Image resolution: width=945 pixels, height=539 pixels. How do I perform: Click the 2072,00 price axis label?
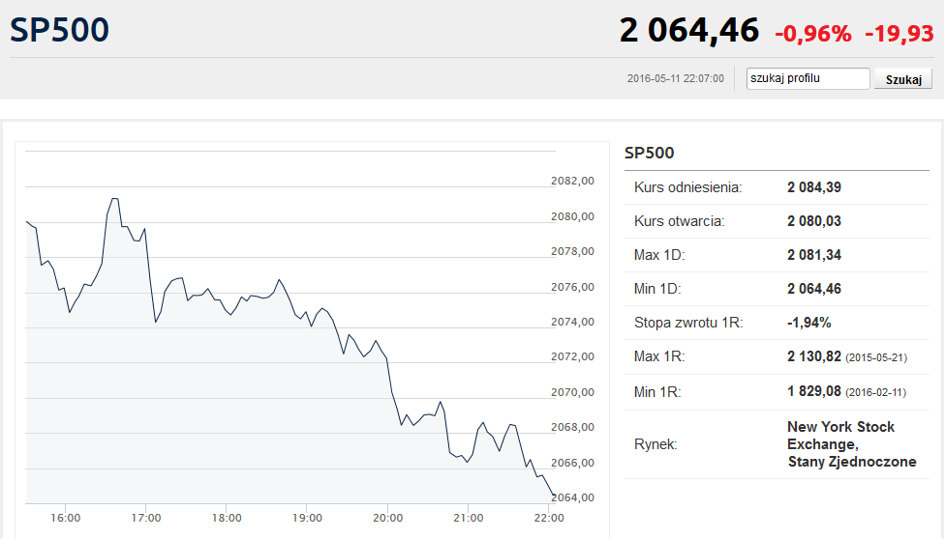573,357
